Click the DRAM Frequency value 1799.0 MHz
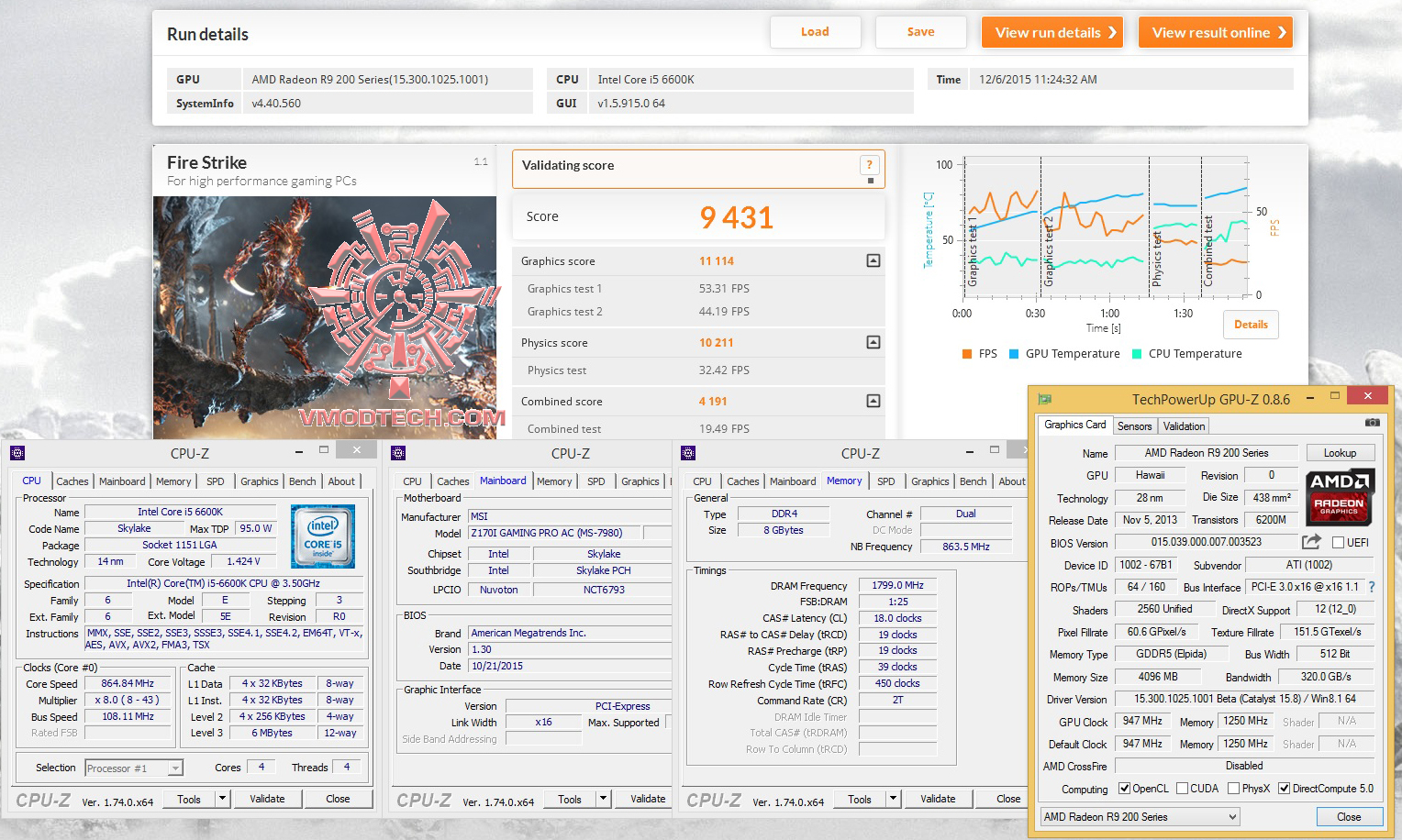1402x840 pixels. [898, 585]
